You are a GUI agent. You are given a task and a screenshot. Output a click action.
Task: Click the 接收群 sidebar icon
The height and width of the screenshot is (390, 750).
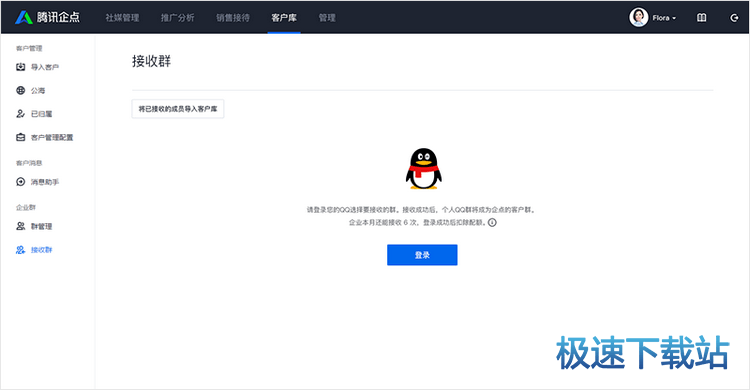pos(21,250)
